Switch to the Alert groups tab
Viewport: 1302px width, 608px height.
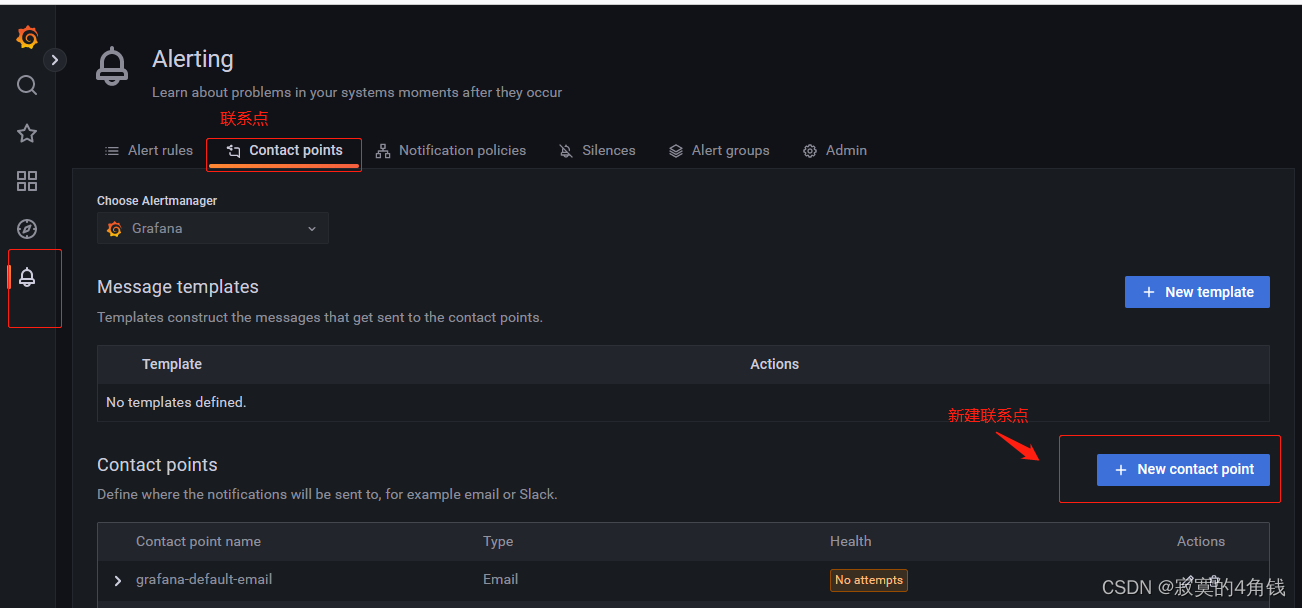pyautogui.click(x=719, y=150)
